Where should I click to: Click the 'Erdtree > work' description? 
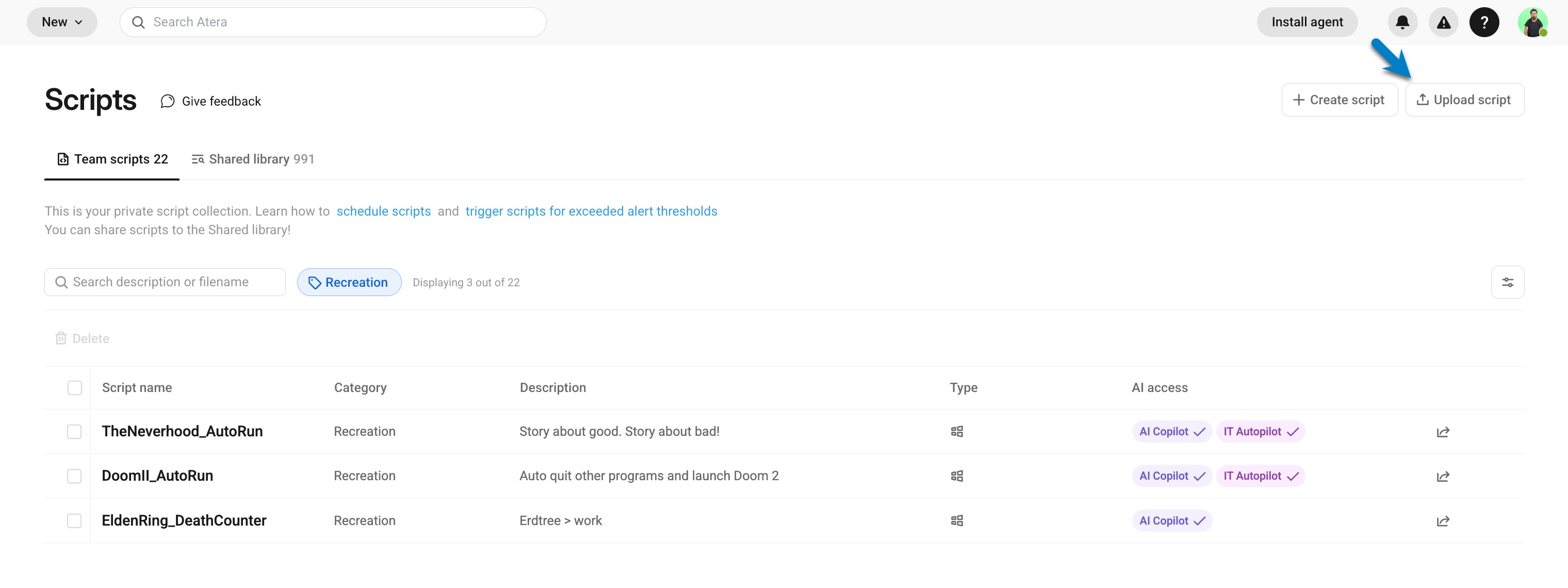561,520
